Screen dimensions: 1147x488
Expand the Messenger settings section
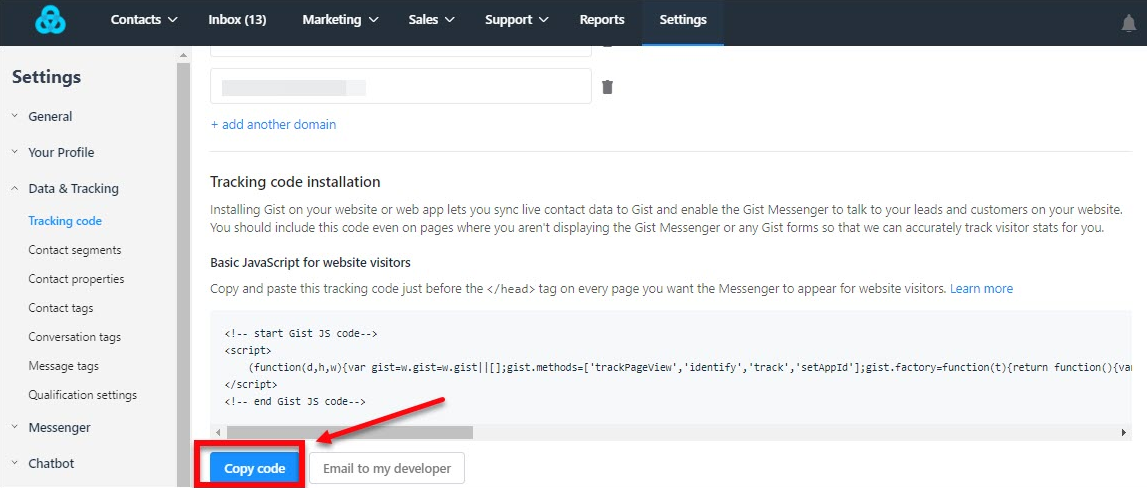coord(59,428)
